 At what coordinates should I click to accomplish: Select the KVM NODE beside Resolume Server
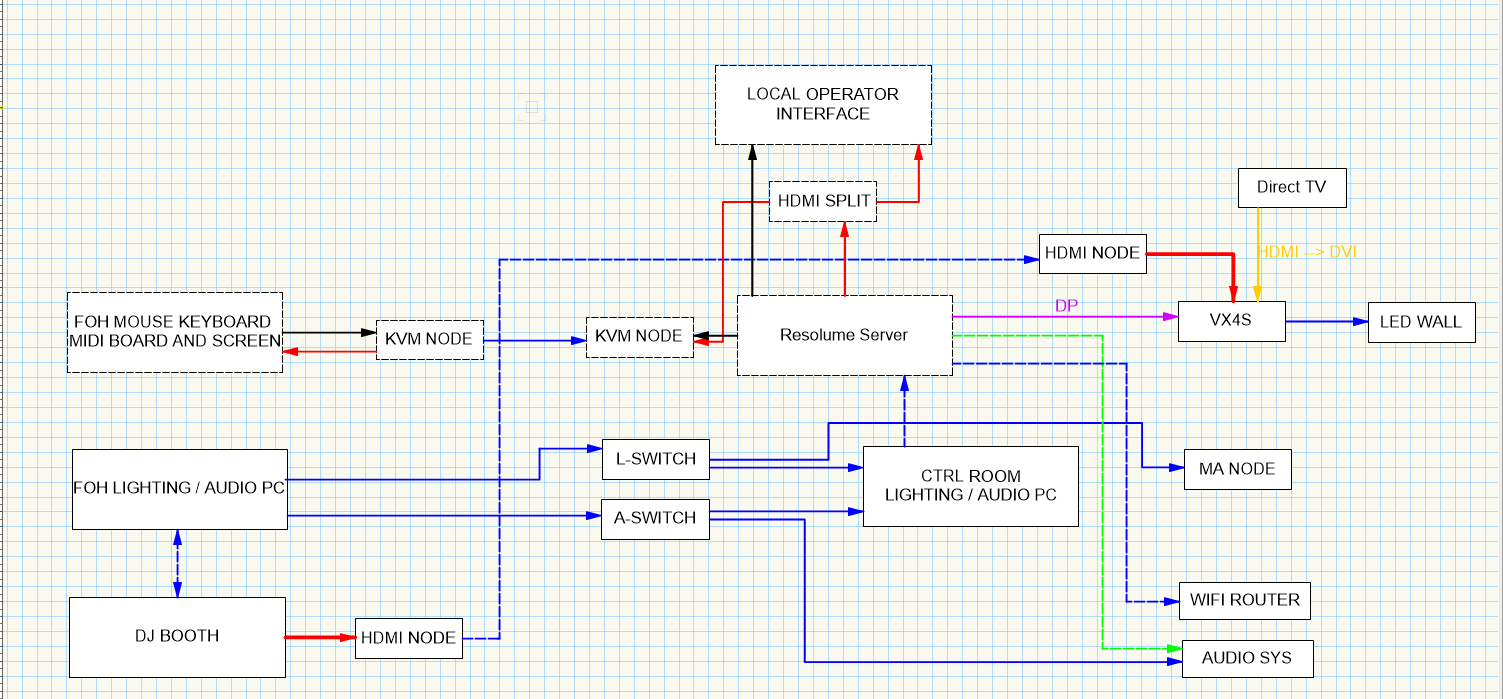(639, 336)
